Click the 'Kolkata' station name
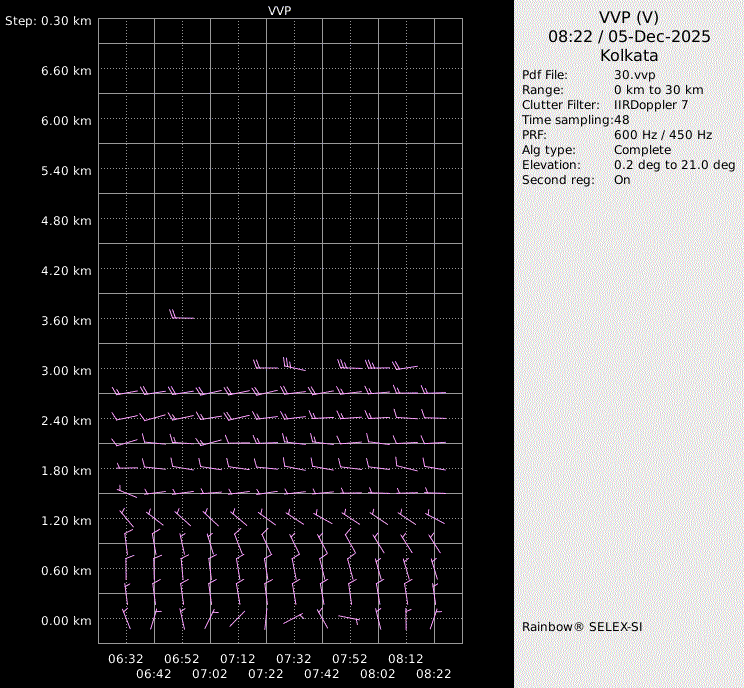 click(x=629, y=56)
